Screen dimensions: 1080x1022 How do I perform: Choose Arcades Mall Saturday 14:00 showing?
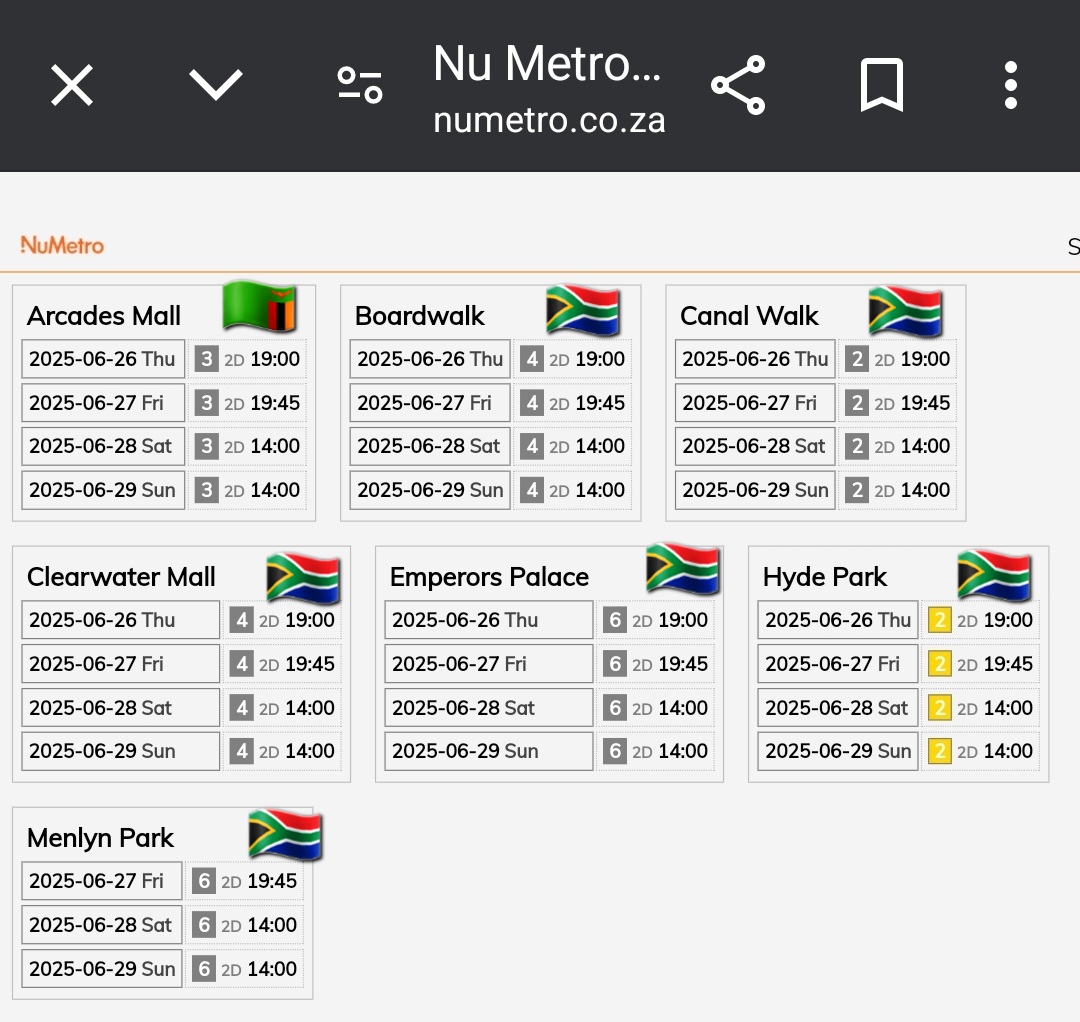[x=247, y=446]
